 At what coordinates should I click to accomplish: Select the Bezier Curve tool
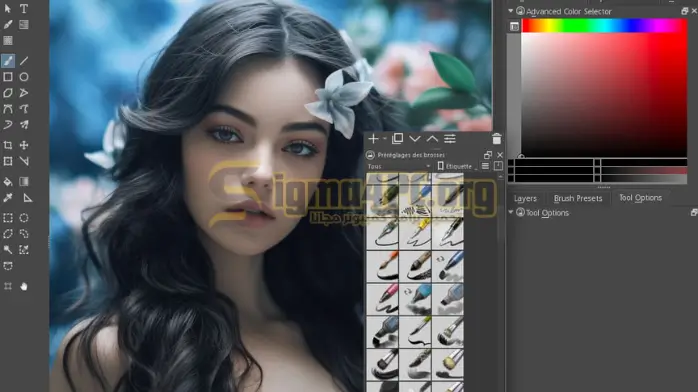8,109
